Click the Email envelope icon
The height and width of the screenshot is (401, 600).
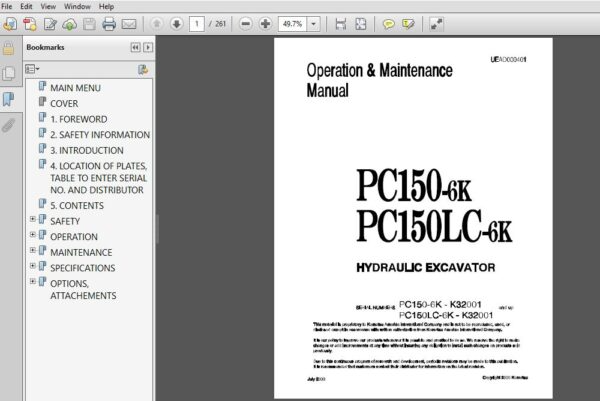pyautogui.click(x=129, y=24)
